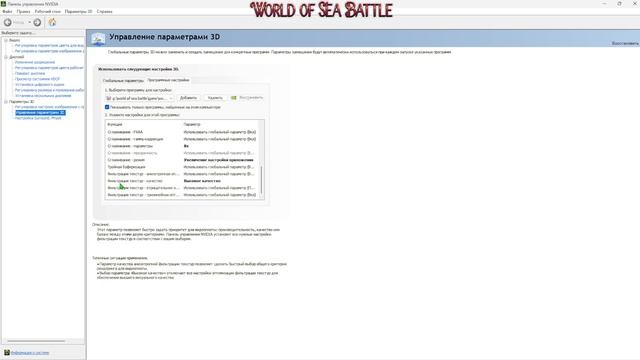Select the texture filtering quality row
This screenshot has width=640, height=360.
(x=182, y=181)
